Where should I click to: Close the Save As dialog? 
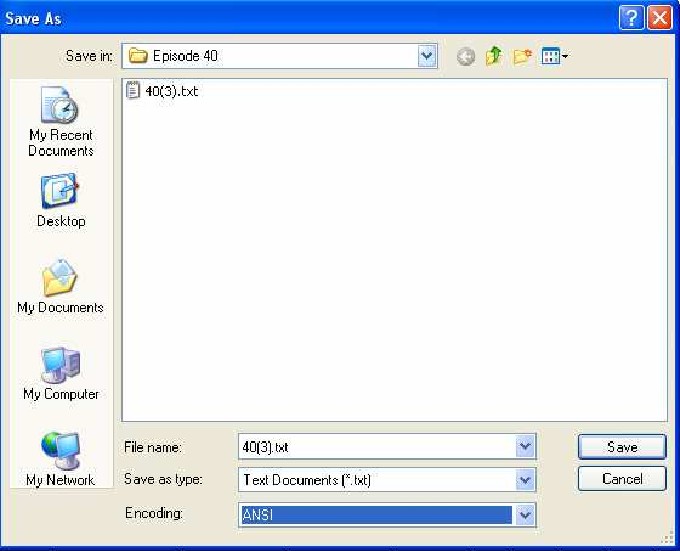click(x=660, y=18)
